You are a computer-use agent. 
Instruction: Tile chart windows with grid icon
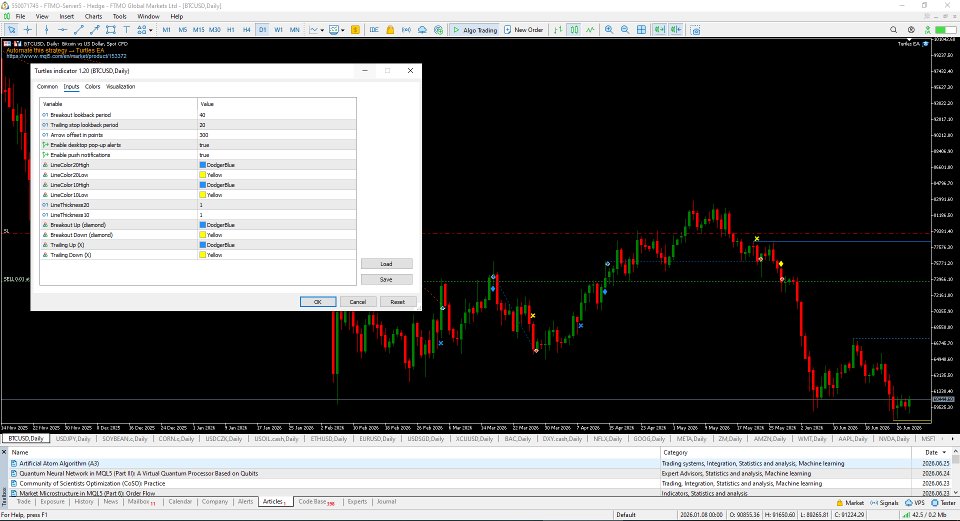coord(641,29)
